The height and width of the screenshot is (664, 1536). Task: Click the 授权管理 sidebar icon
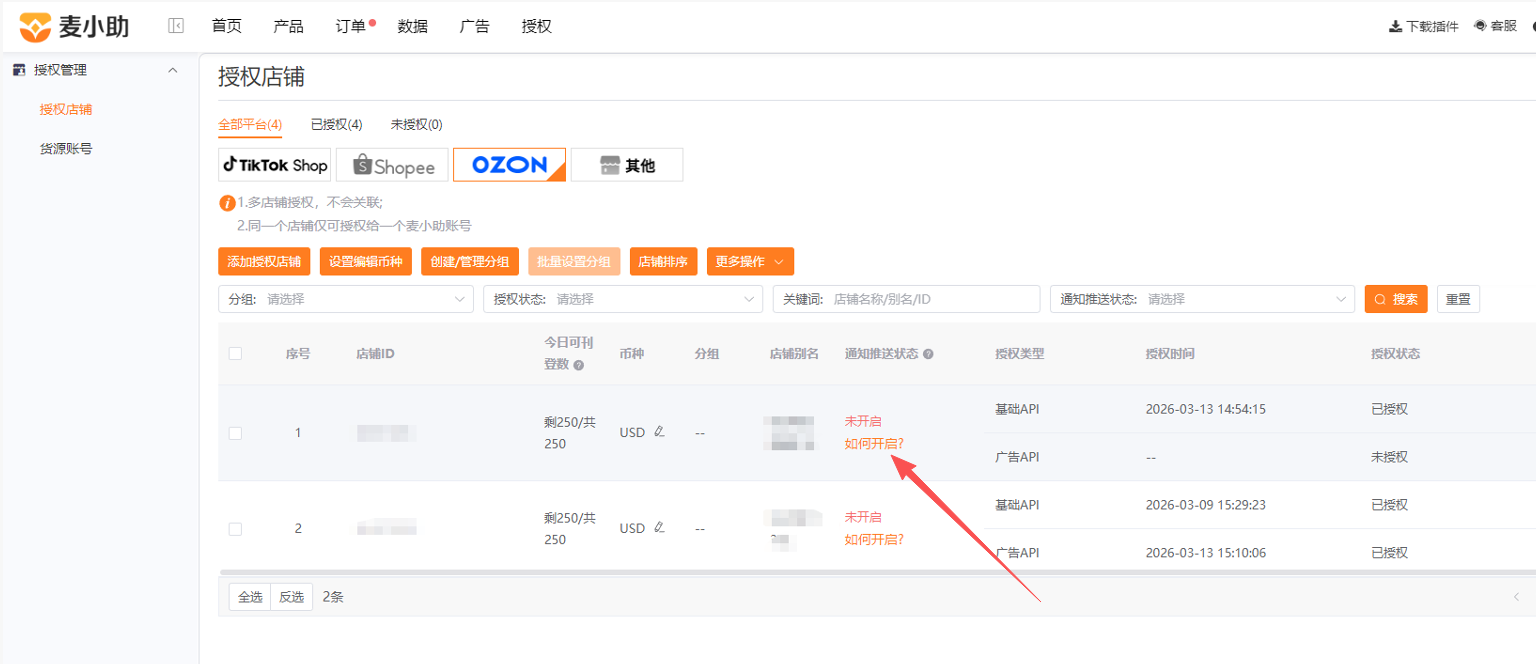coord(18,70)
